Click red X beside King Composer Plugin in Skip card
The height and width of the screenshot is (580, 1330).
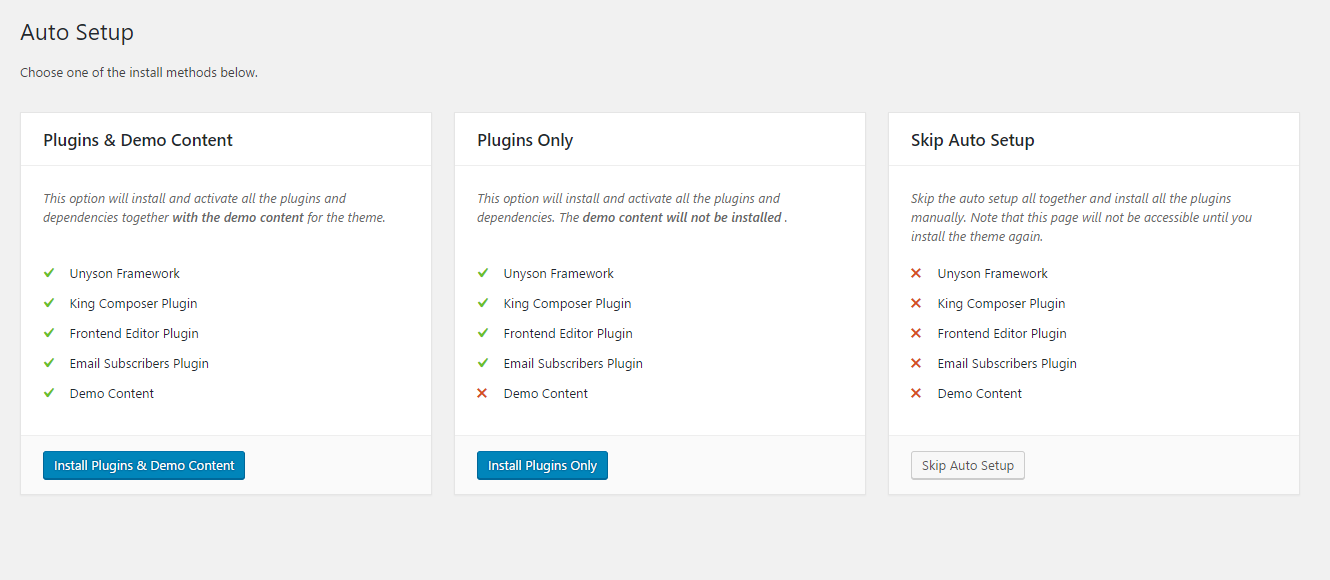(x=917, y=303)
